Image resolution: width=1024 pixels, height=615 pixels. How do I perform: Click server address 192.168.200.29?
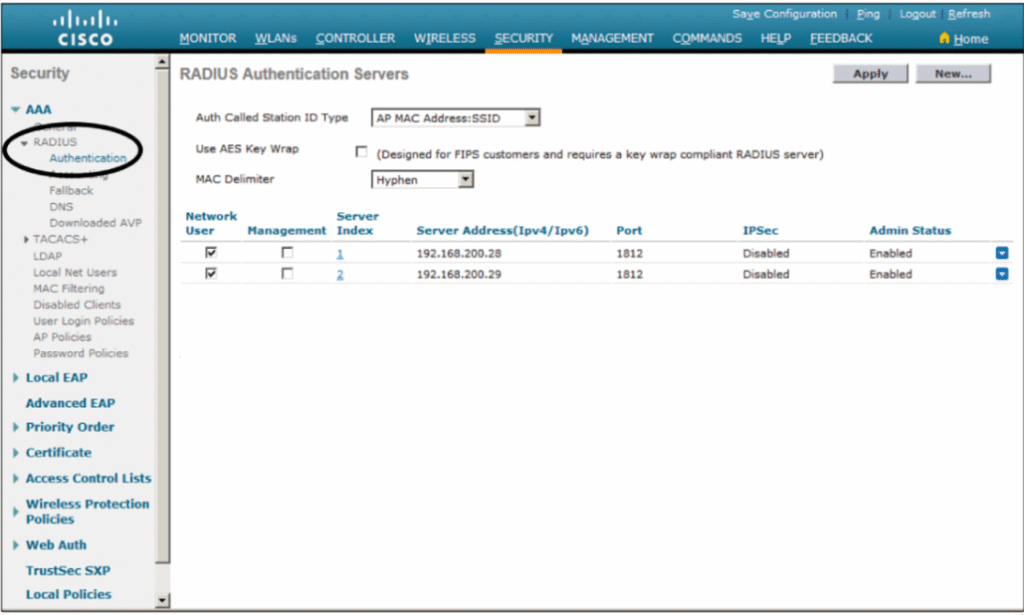459,274
